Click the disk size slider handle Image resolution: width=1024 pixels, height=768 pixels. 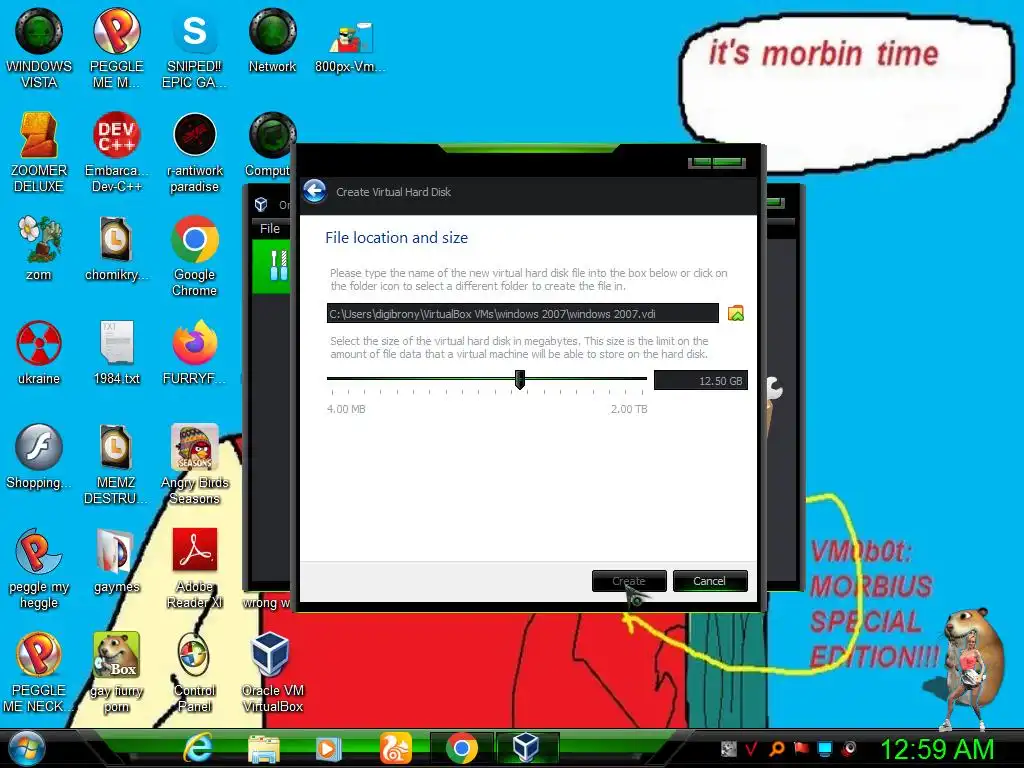[x=520, y=379]
